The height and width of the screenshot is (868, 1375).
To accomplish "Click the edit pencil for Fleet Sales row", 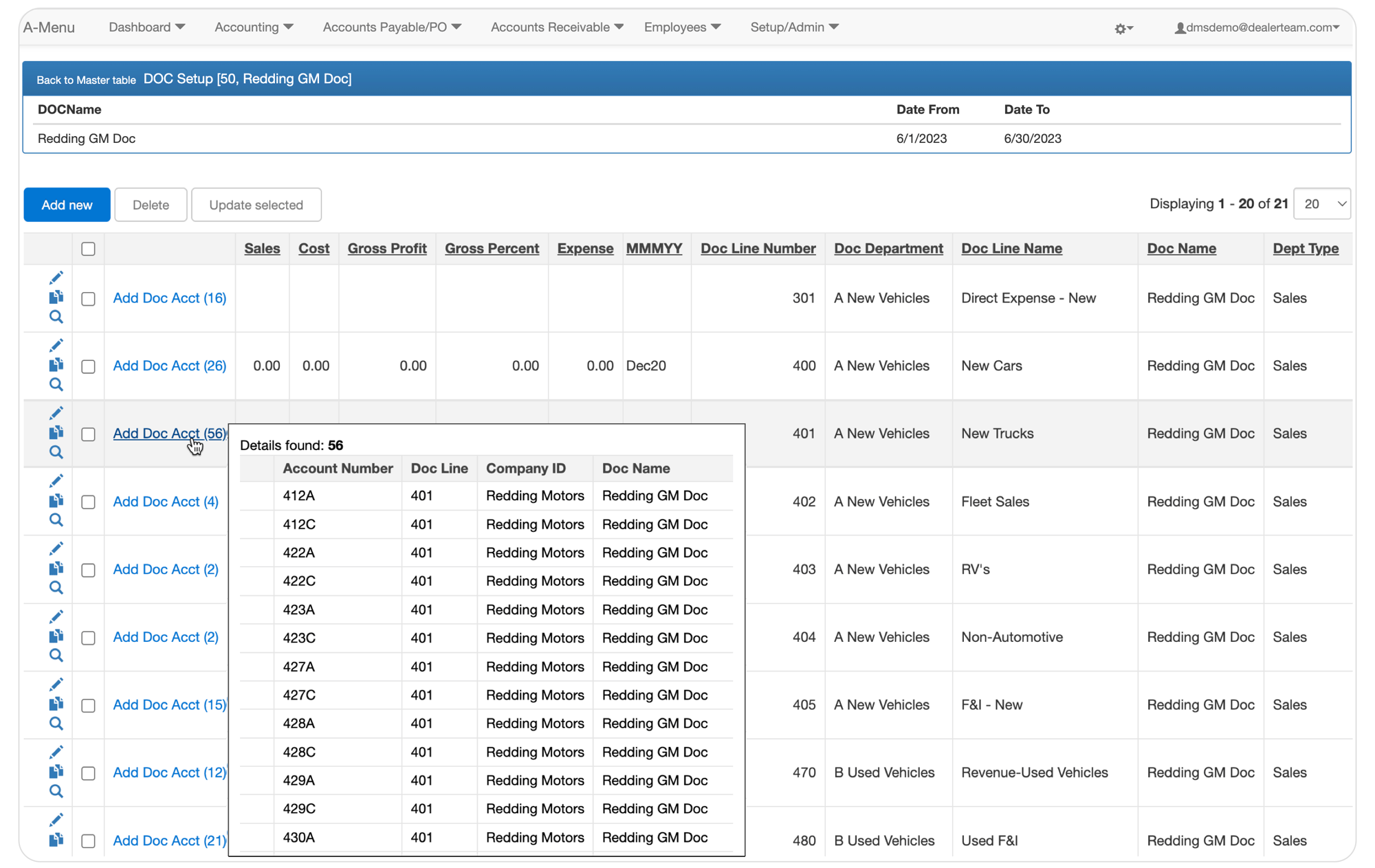I will (56, 481).
